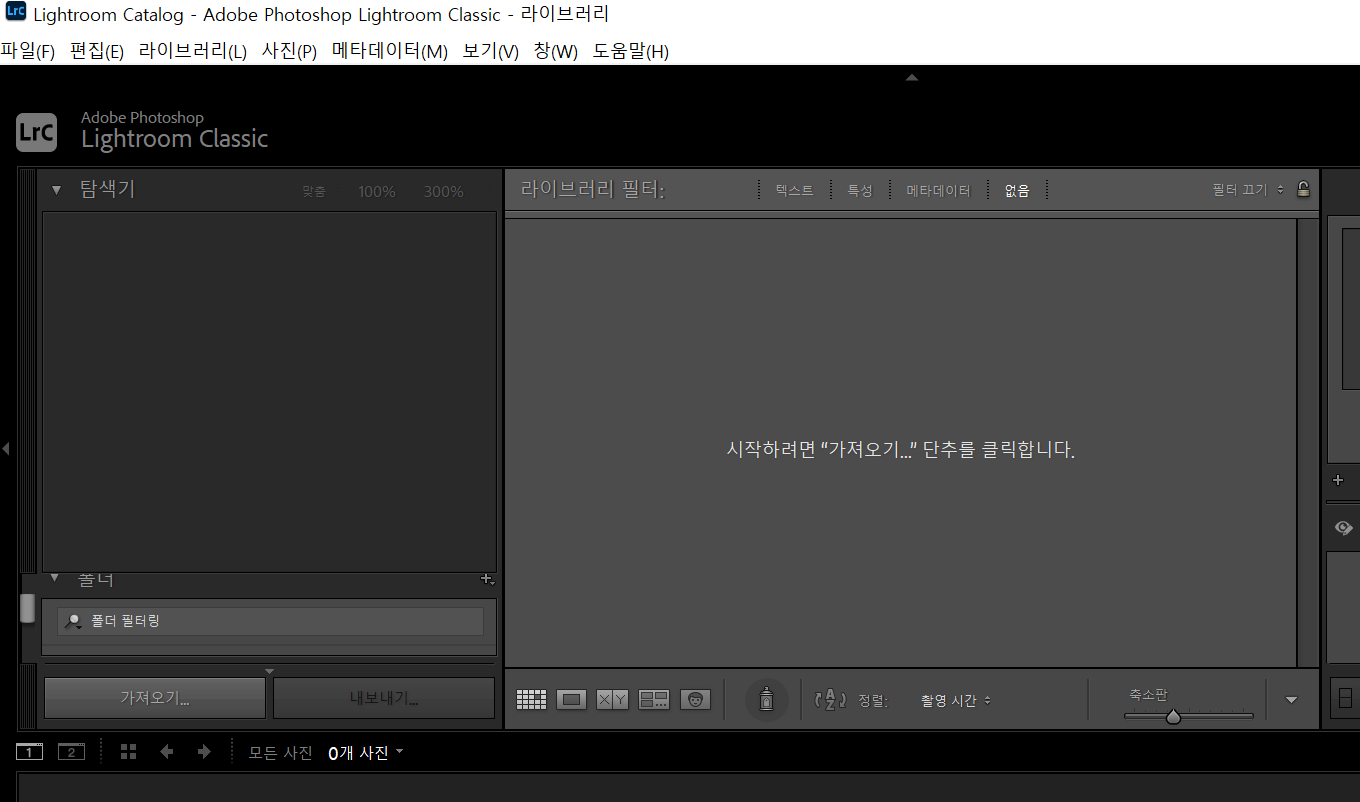This screenshot has height=802, width=1360.
Task: Hide the left panel group arrow
Action: [x=5, y=449]
